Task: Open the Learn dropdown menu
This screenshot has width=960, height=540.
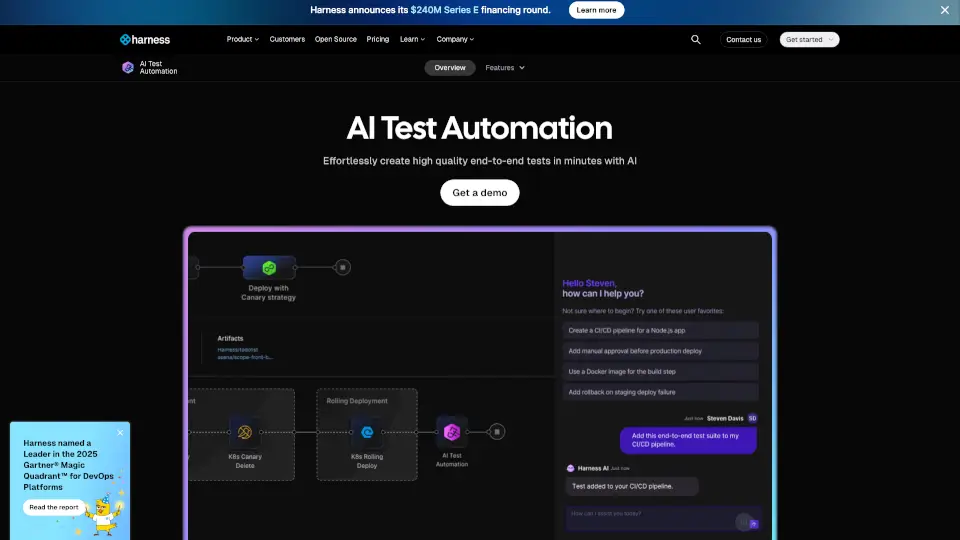Action: 412,39
